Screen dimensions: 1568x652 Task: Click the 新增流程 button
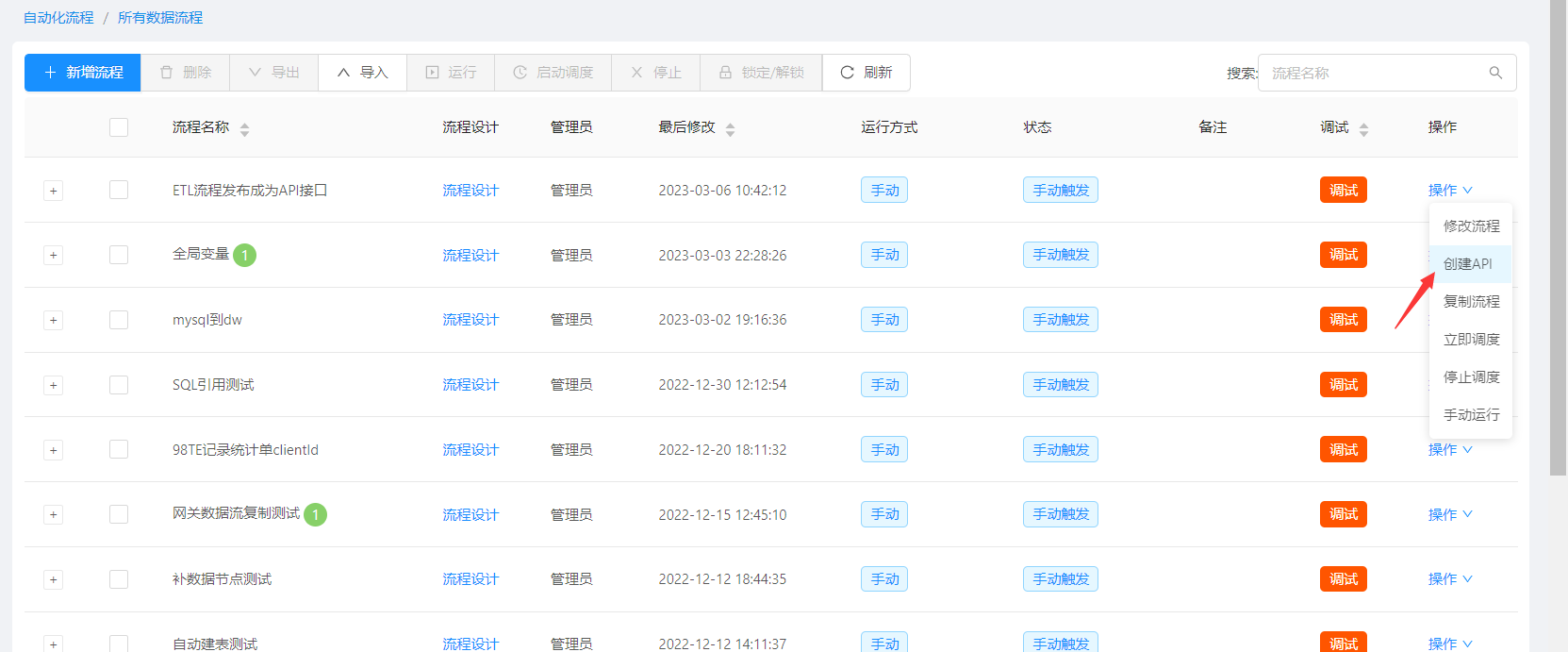point(83,73)
